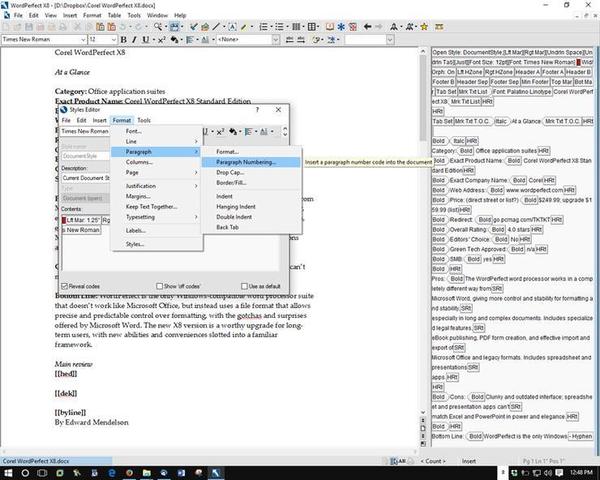Click the Bold button in main toolbar

click(124, 39)
